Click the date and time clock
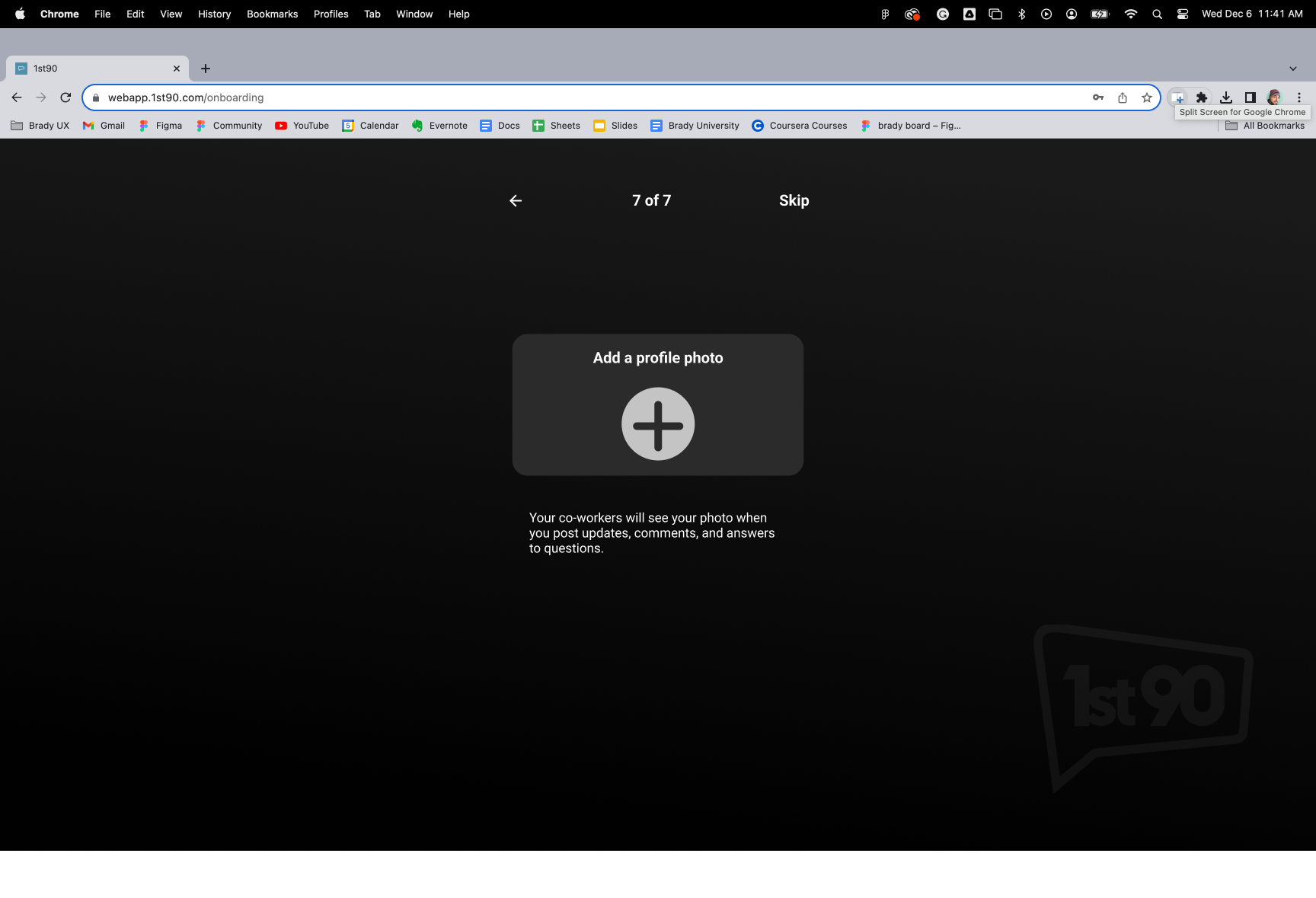This screenshot has width=1316, height=898. [x=1252, y=14]
